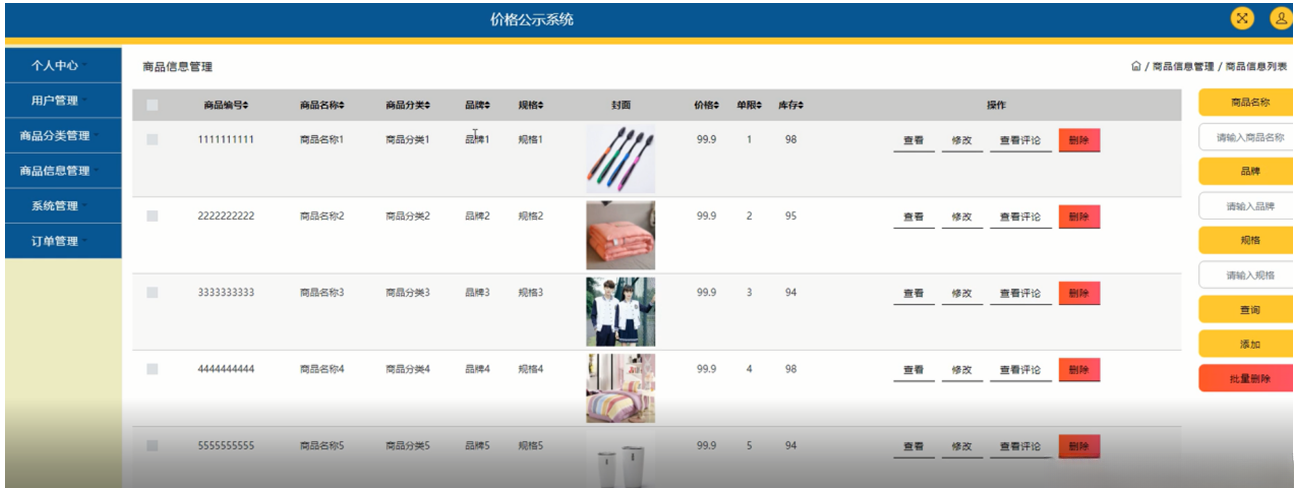Focus the 请输入规格 input field

click(1248, 275)
